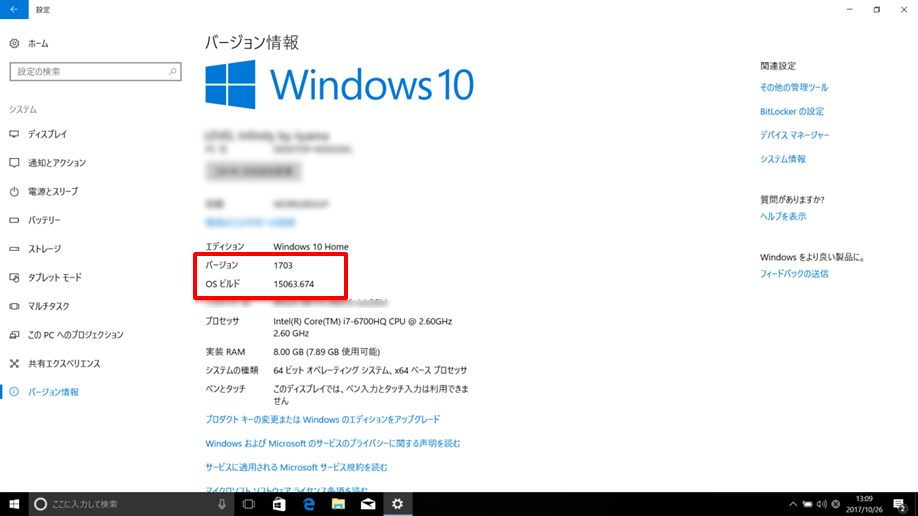Click system type value 64 ビット
918x516 pixels.
(x=370, y=370)
